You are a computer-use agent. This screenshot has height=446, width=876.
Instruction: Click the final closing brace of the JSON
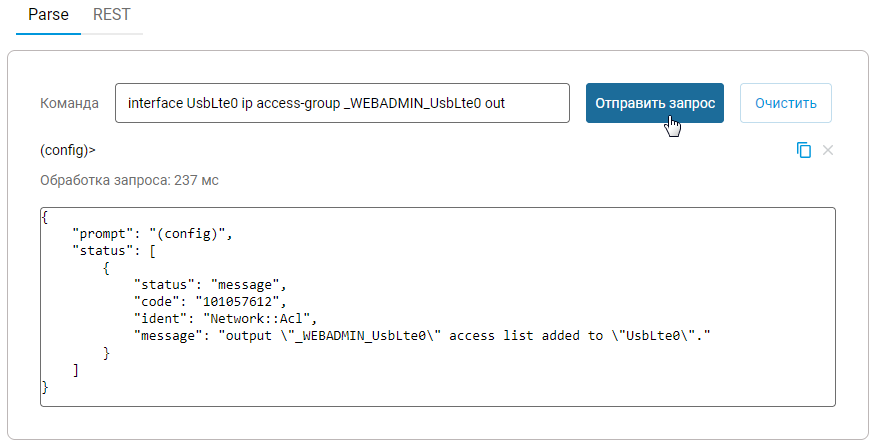(x=45, y=386)
